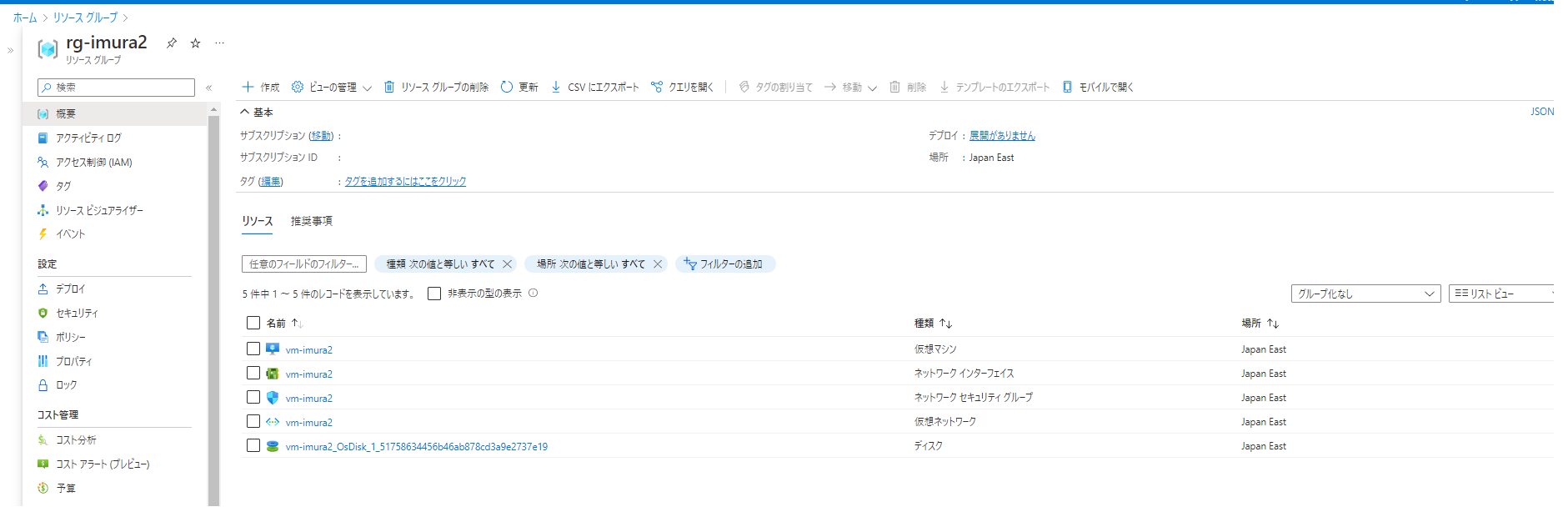
Task: Open vm-imura2 virtual network link
Action: [308, 423]
